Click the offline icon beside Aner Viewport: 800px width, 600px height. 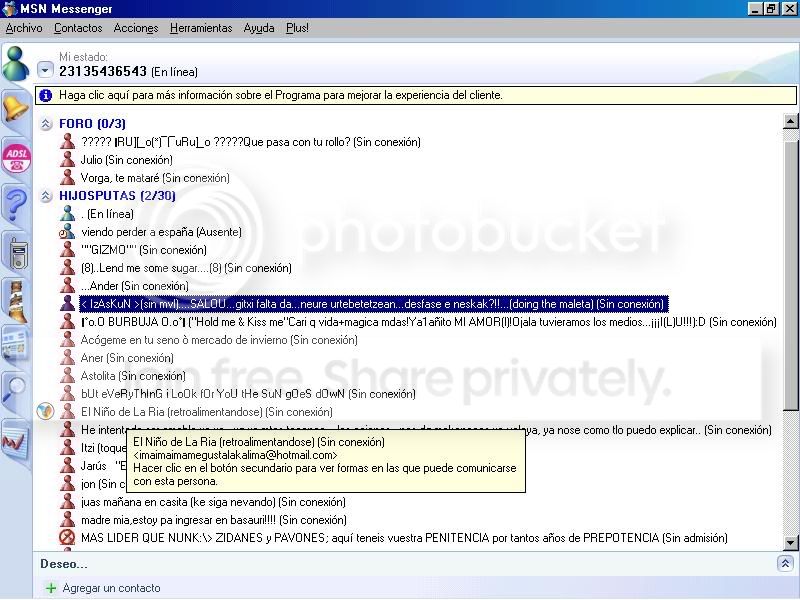point(67,358)
